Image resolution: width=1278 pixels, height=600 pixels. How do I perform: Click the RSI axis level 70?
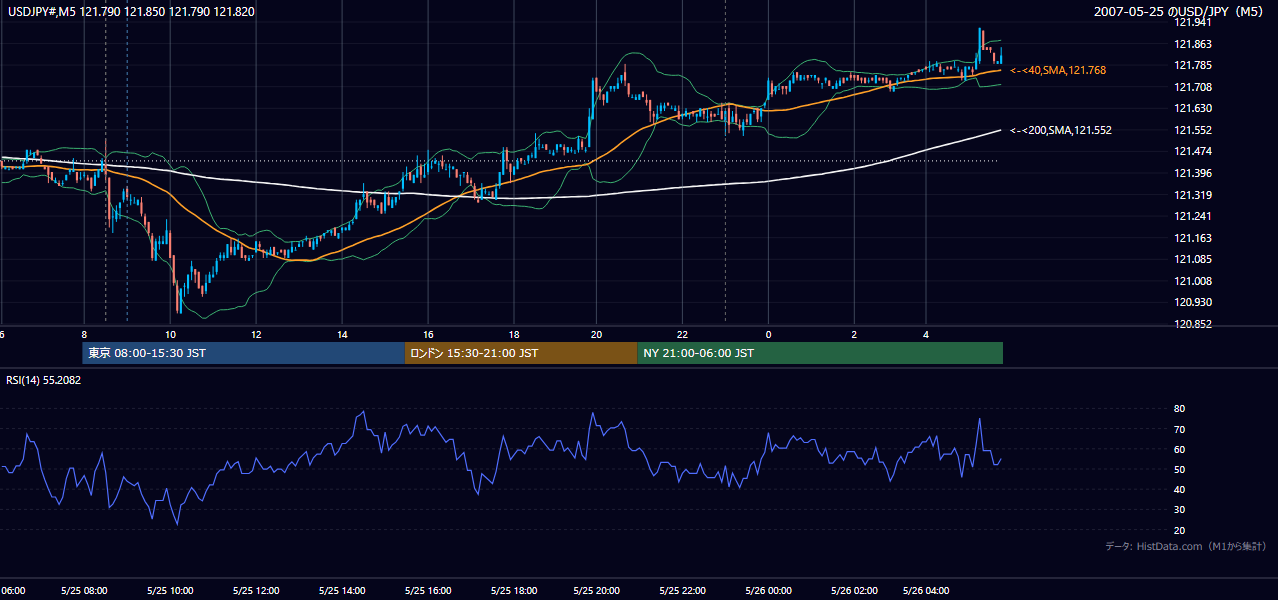[1179, 429]
